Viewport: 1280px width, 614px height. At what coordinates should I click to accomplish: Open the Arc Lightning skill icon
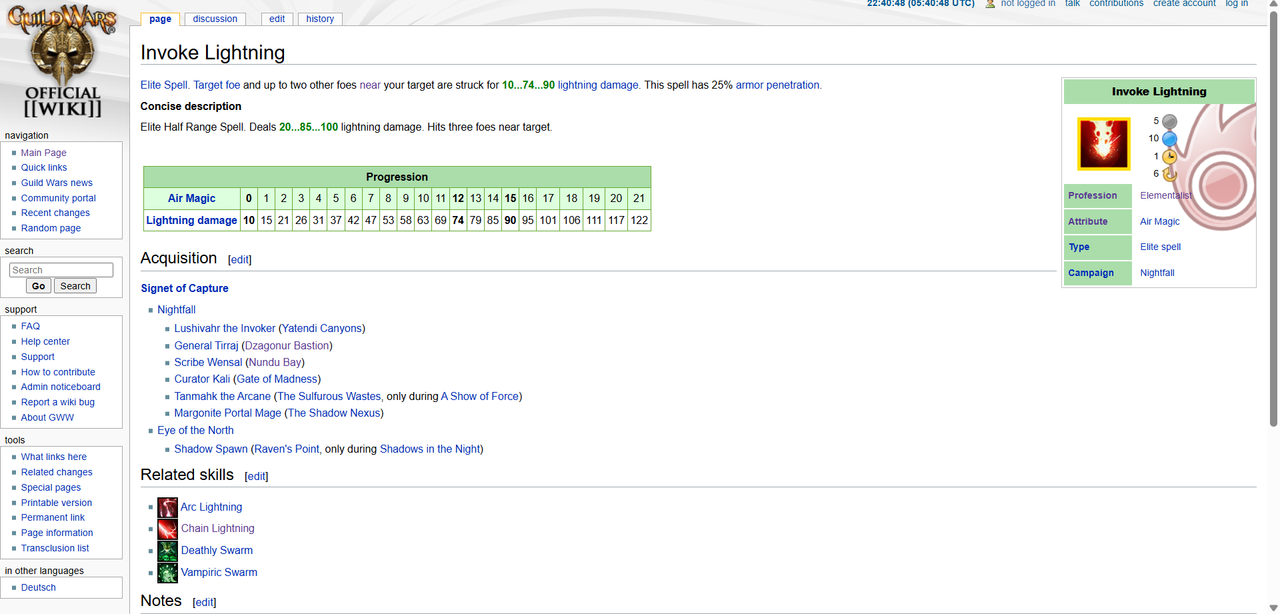pyautogui.click(x=167, y=507)
